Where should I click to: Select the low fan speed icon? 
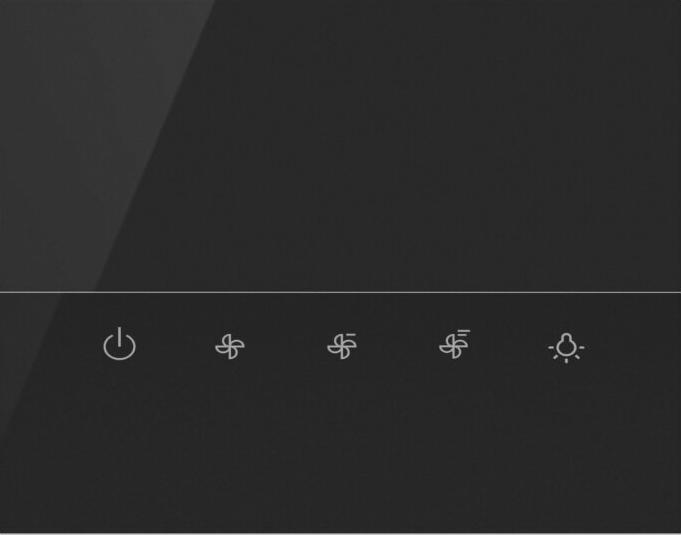click(x=230, y=347)
